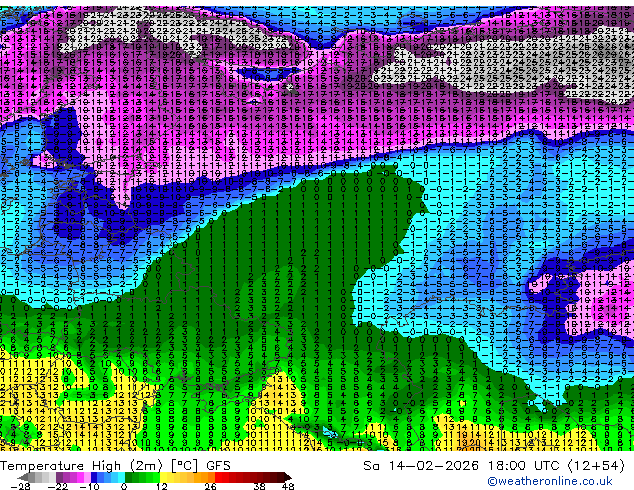Click the bright red legend swatch above 26
Image resolution: width=634 pixels, height=490 pixels.
pos(218,477)
